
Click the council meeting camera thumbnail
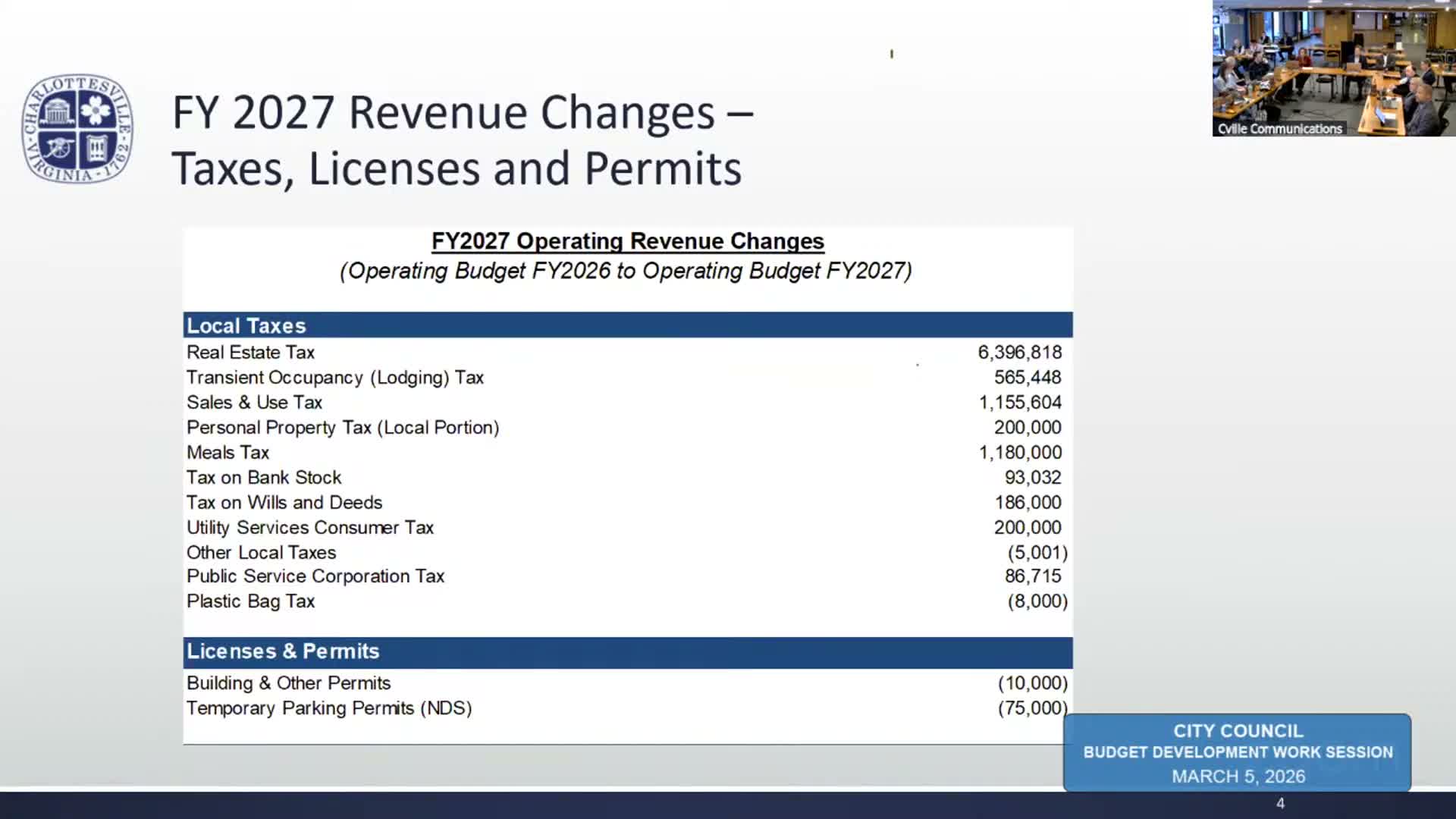(1333, 61)
